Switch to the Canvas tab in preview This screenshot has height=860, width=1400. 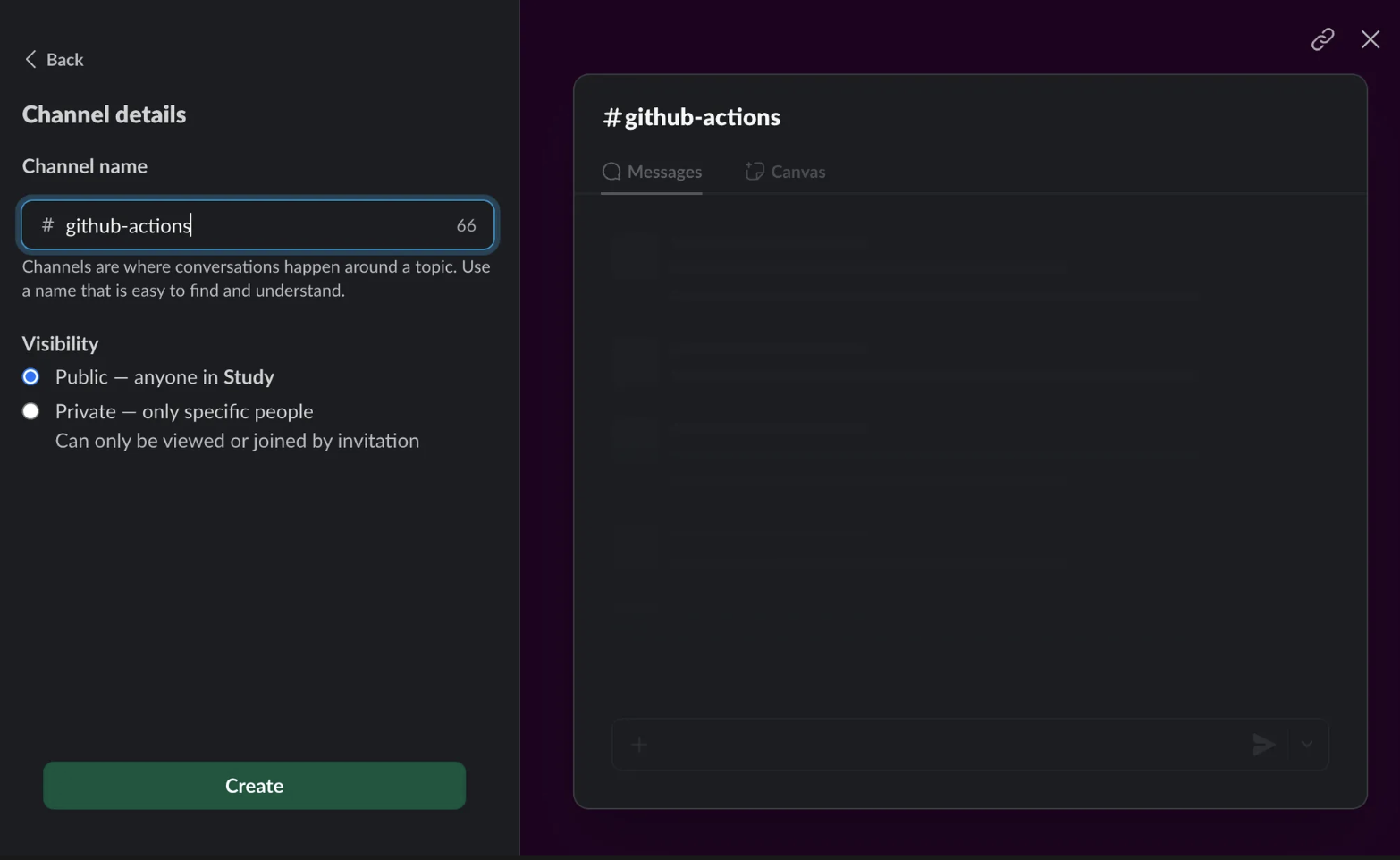coord(785,172)
